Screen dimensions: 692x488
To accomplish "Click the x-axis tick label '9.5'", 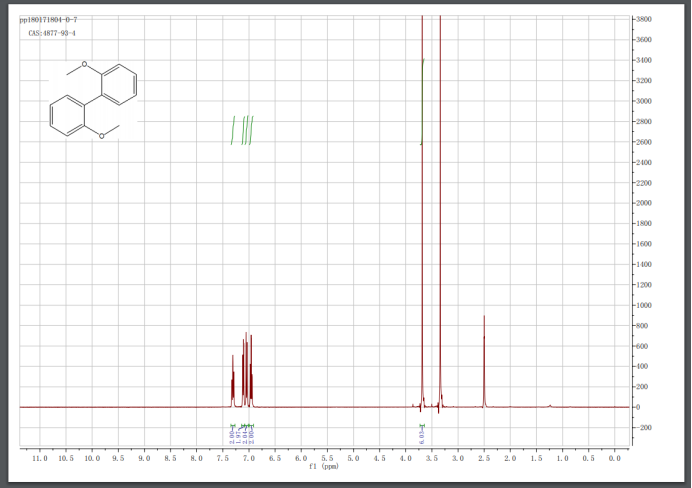I will tap(118, 458).
